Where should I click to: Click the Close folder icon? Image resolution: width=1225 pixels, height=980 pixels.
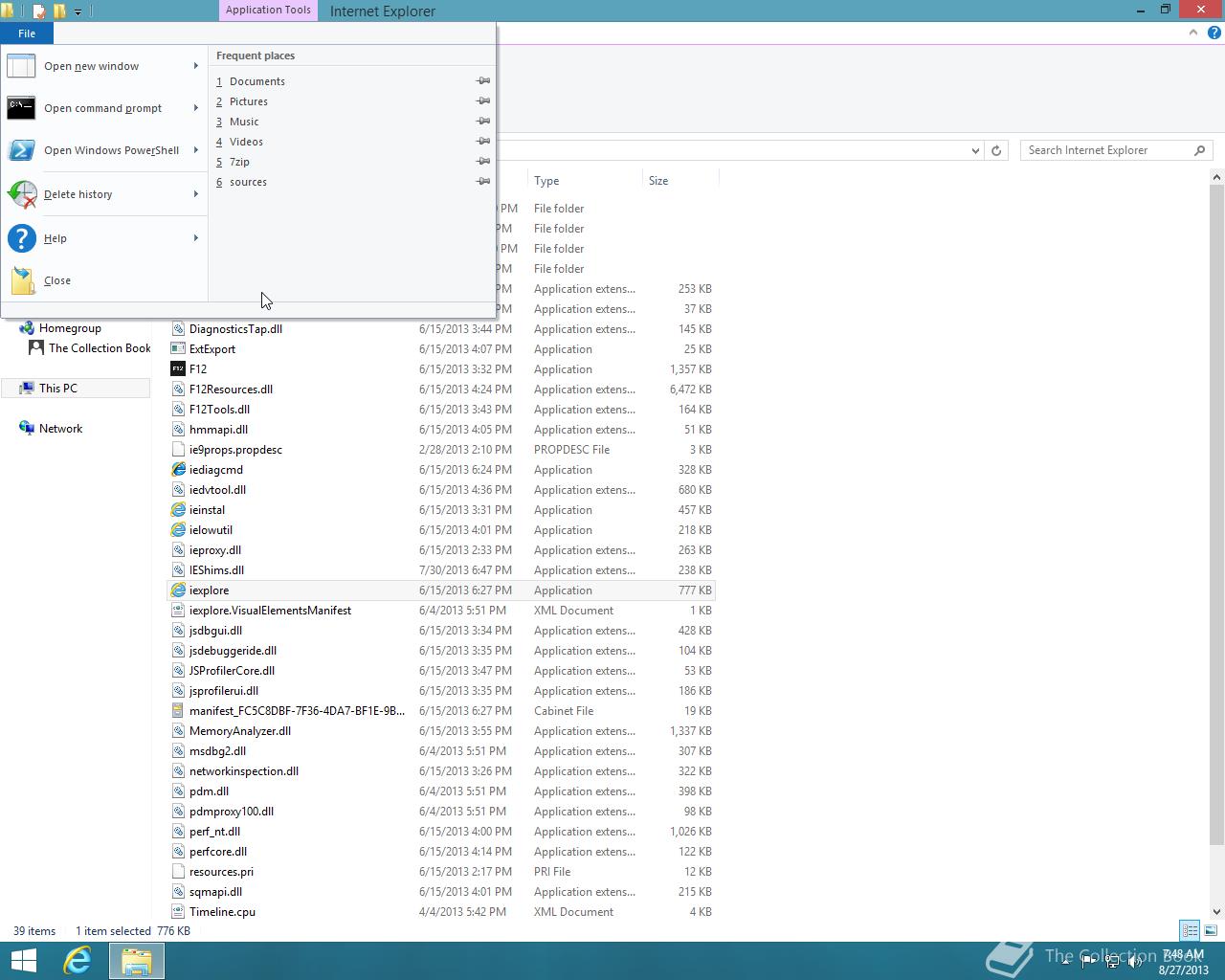click(23, 280)
